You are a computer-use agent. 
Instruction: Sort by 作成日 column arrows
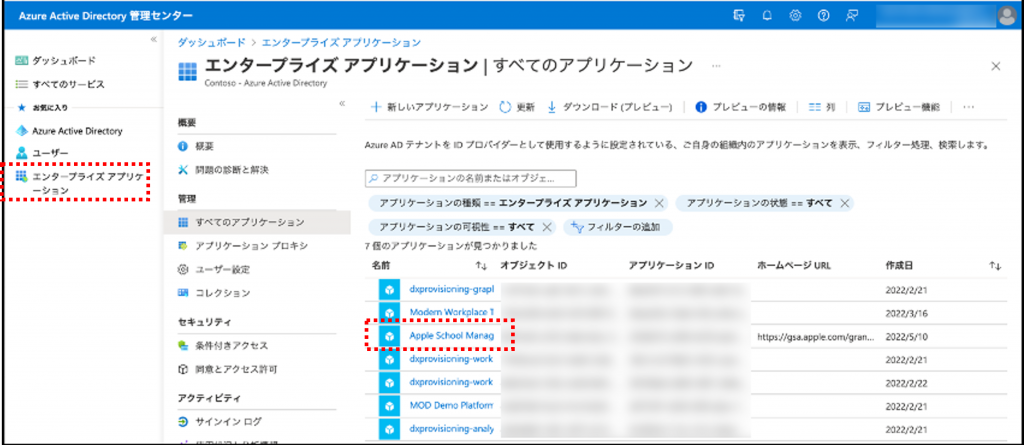click(x=995, y=266)
